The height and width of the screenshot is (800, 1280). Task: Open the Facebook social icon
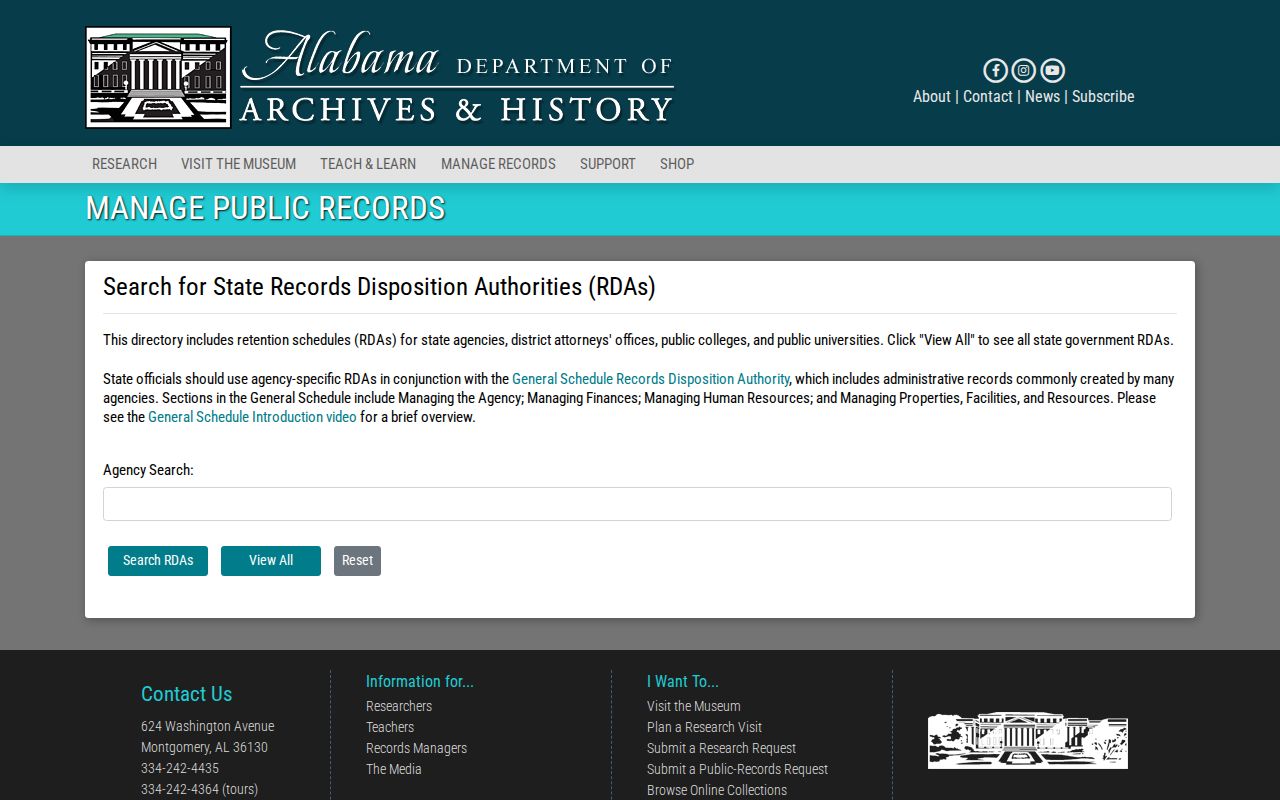click(995, 70)
